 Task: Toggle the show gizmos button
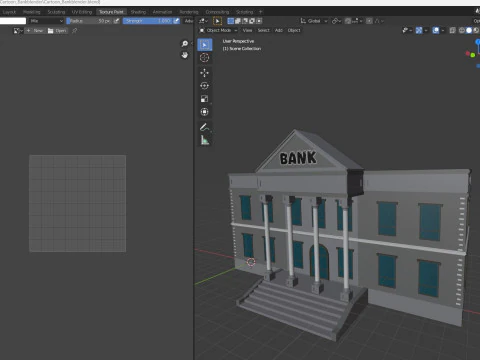tap(419, 30)
